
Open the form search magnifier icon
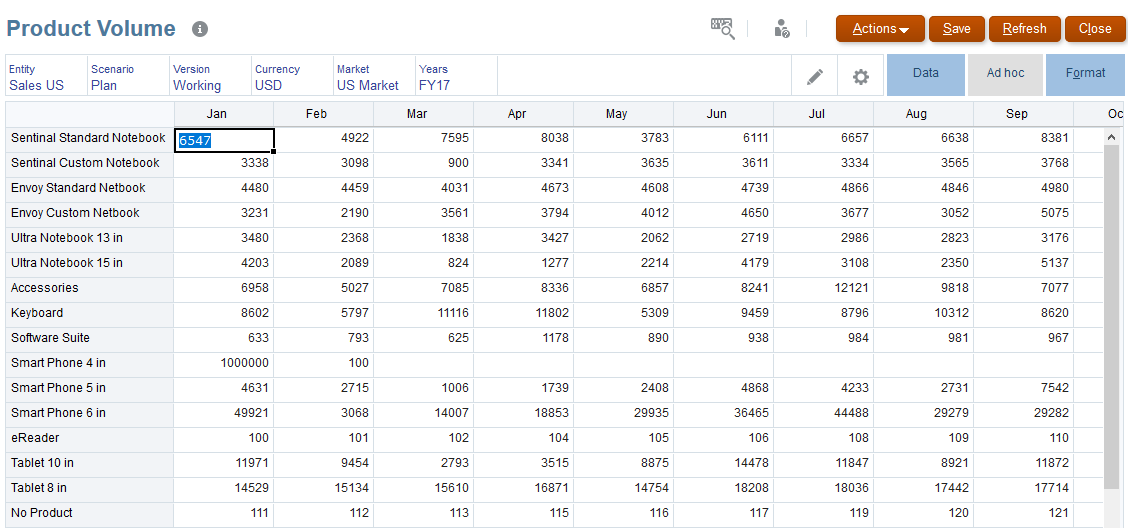[x=722, y=29]
